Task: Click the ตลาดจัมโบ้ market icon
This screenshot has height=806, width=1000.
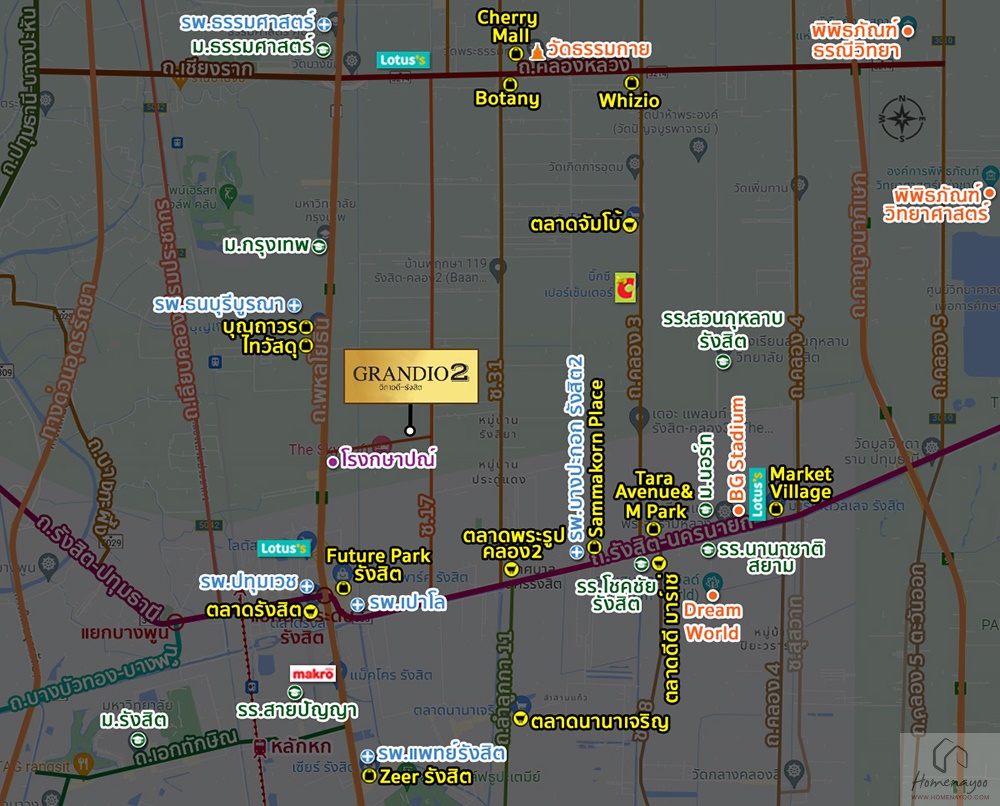Action: pos(629,224)
